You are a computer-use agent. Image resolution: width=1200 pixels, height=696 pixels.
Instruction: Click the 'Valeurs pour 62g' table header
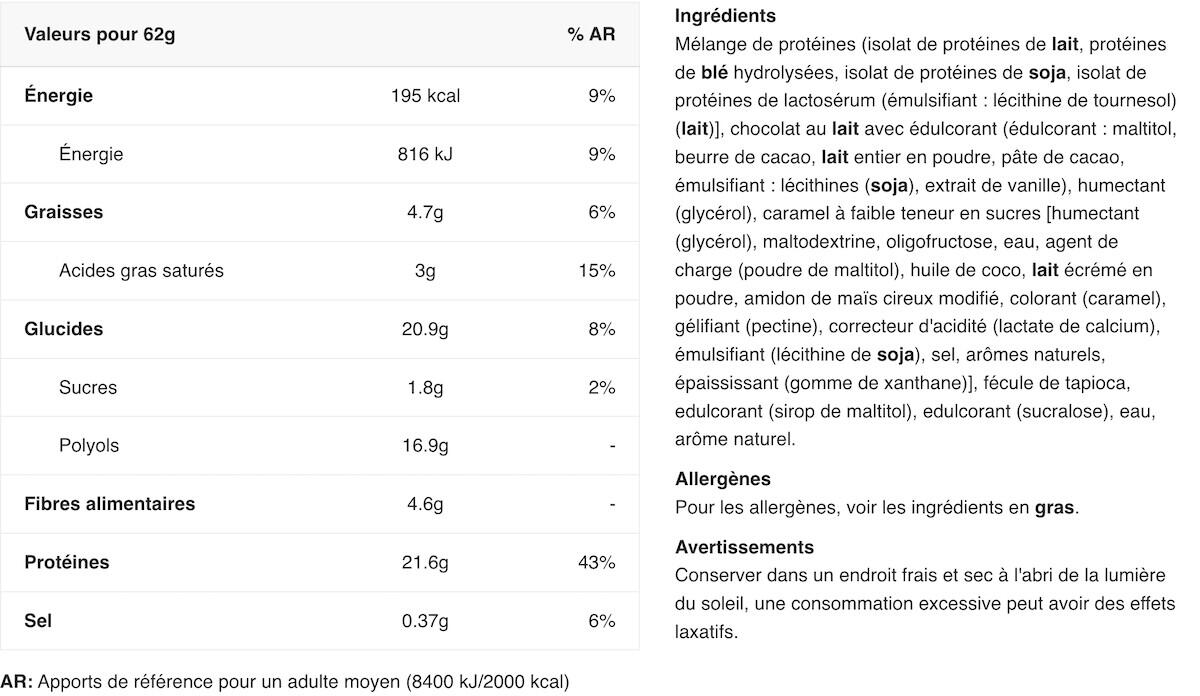pos(100,35)
